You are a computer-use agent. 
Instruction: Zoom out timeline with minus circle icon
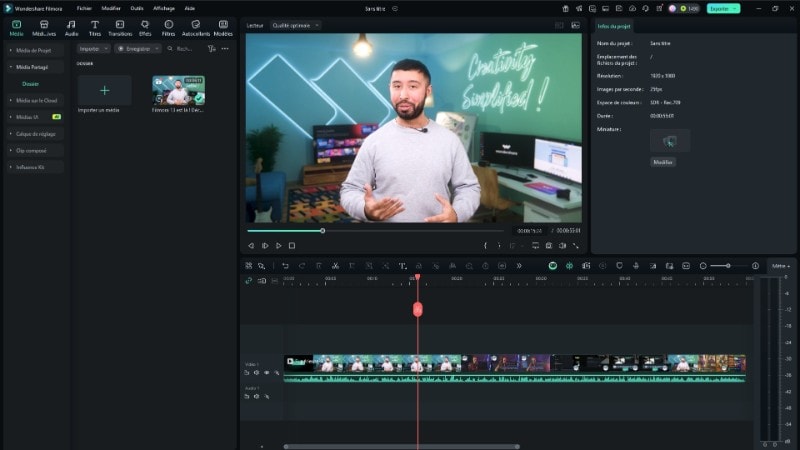703,266
